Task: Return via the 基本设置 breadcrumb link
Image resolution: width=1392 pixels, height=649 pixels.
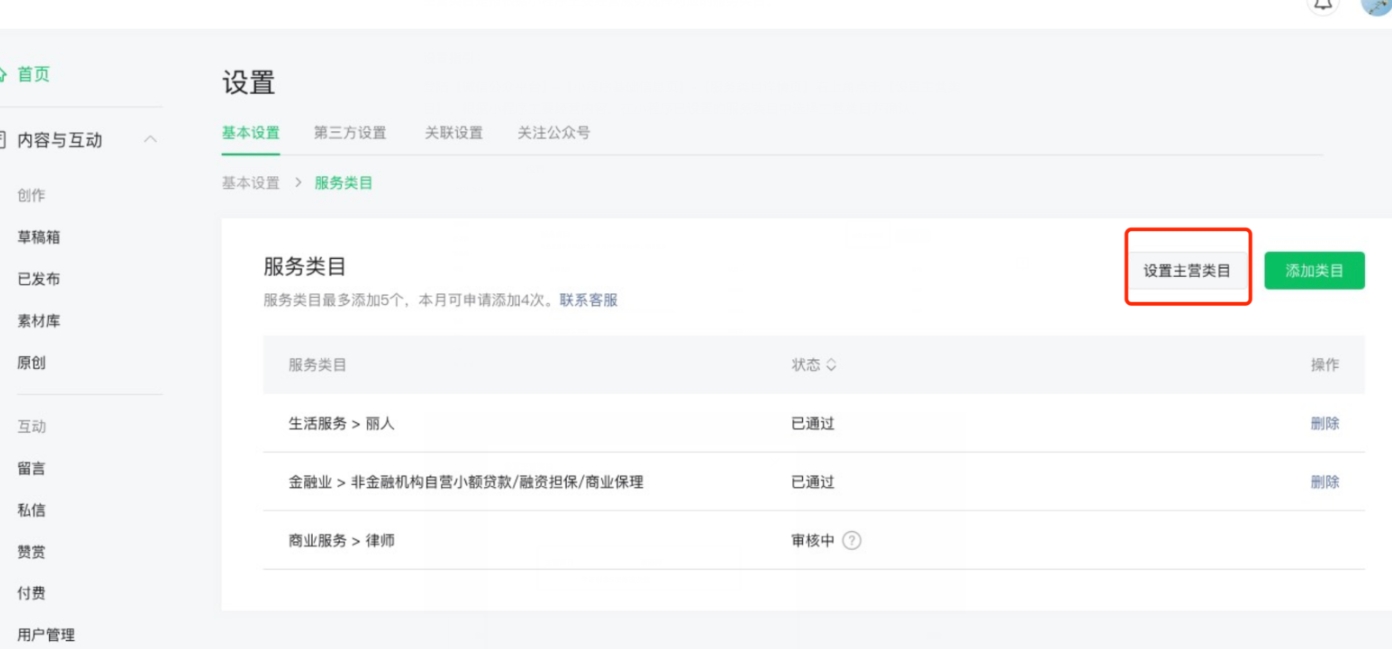Action: click(249, 184)
